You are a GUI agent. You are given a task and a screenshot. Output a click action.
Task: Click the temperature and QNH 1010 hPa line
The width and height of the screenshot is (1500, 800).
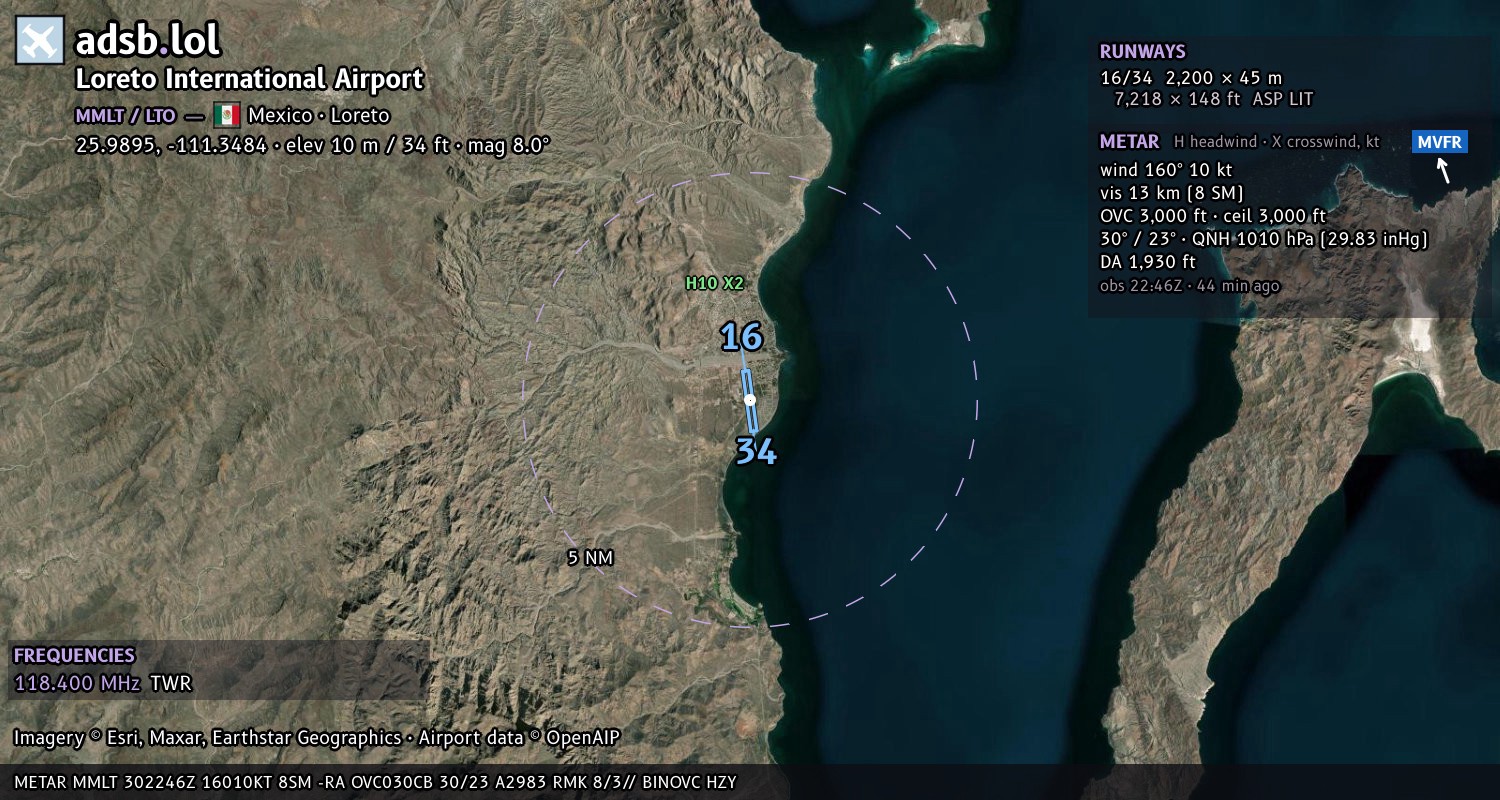(1263, 239)
